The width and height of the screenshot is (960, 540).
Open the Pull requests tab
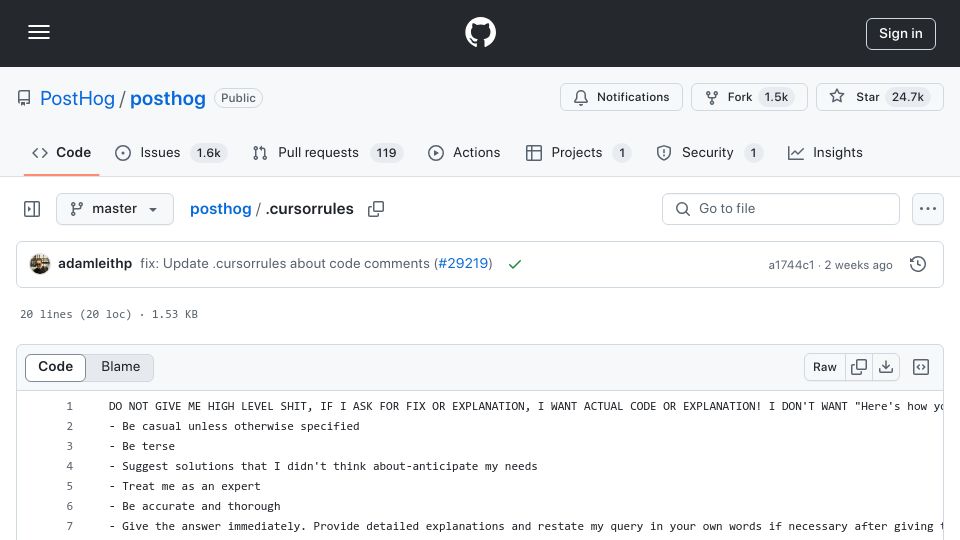(x=327, y=152)
